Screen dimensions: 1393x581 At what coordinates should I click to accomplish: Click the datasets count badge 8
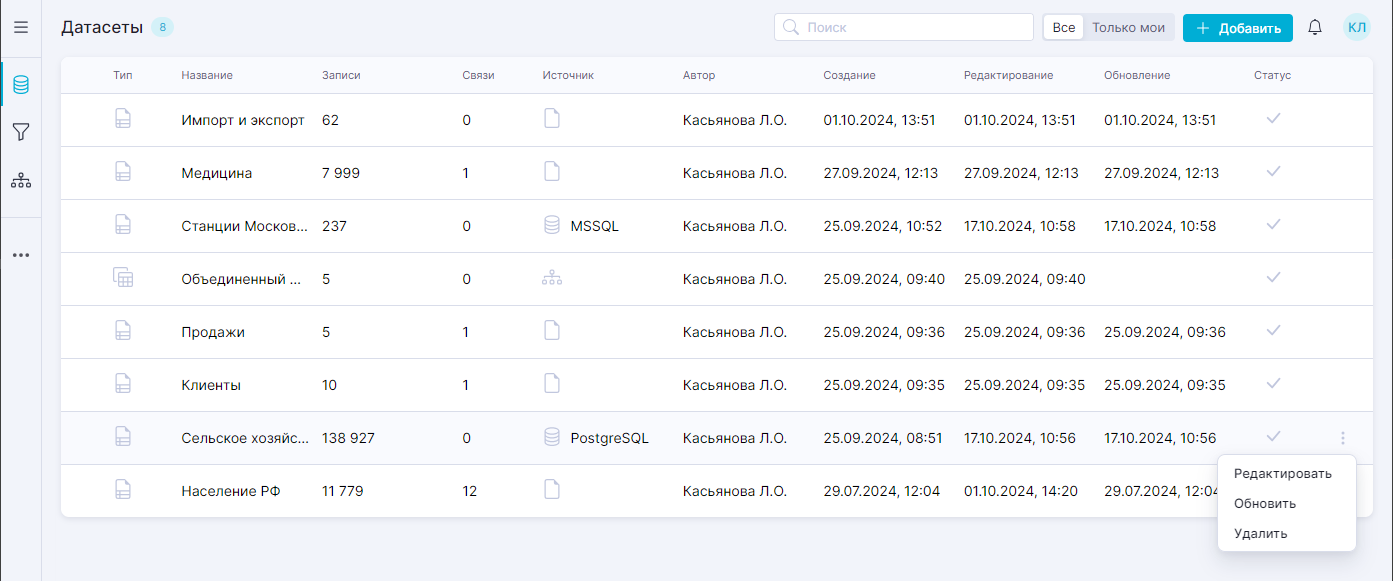point(163,27)
